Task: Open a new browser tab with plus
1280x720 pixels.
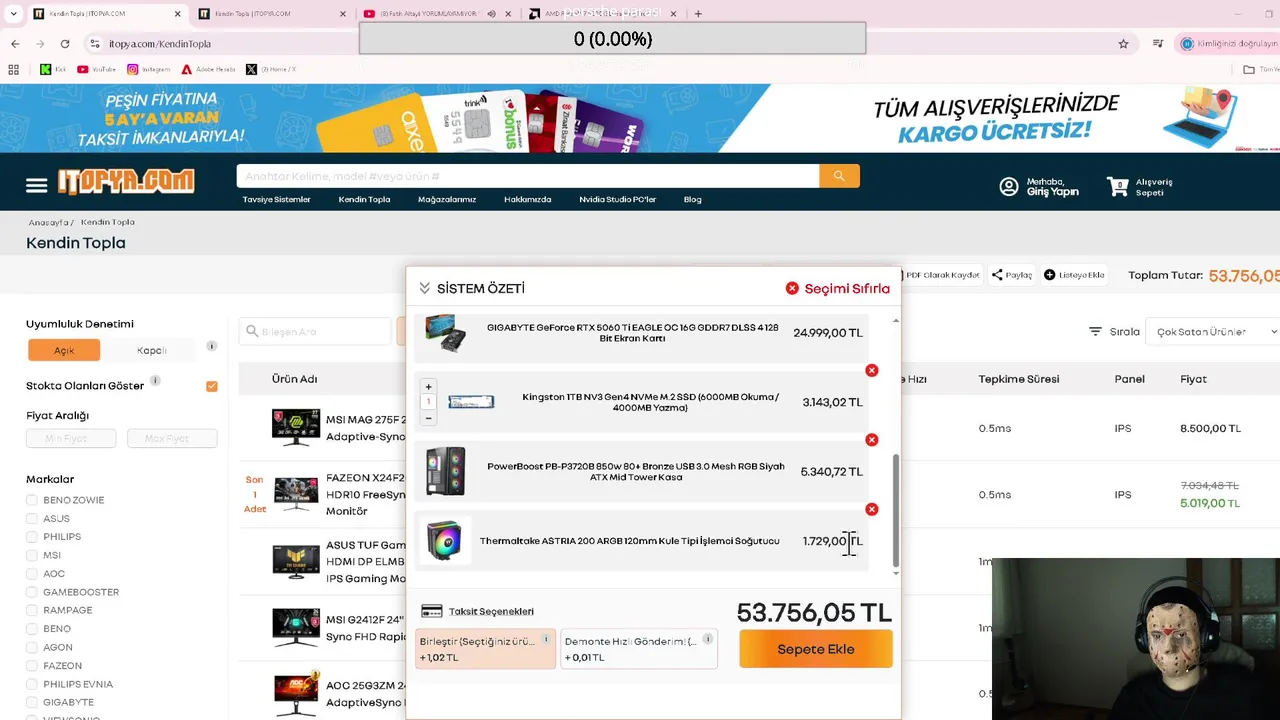Action: coord(698,14)
